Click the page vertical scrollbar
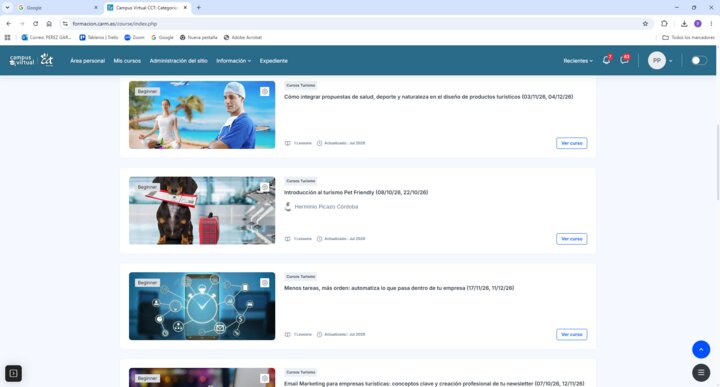720x387 pixels. point(717,161)
